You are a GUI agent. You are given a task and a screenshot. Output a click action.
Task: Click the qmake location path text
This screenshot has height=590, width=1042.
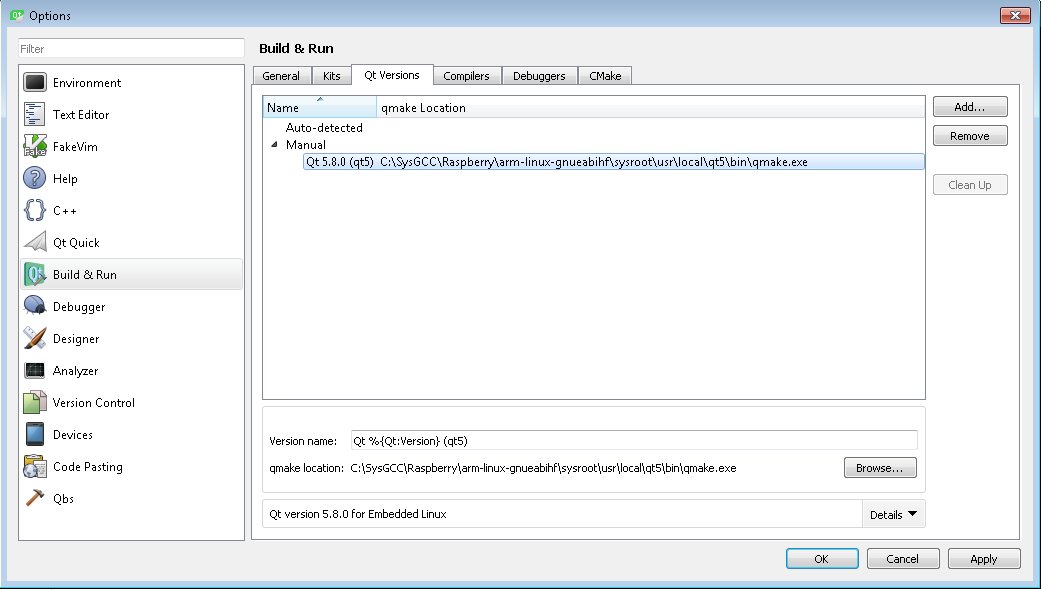[x=544, y=468]
